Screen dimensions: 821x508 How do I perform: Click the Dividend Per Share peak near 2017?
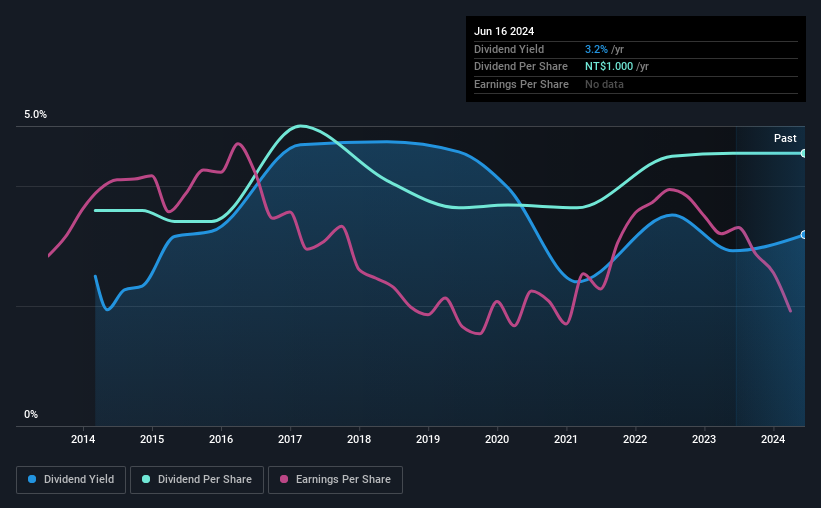pos(301,126)
